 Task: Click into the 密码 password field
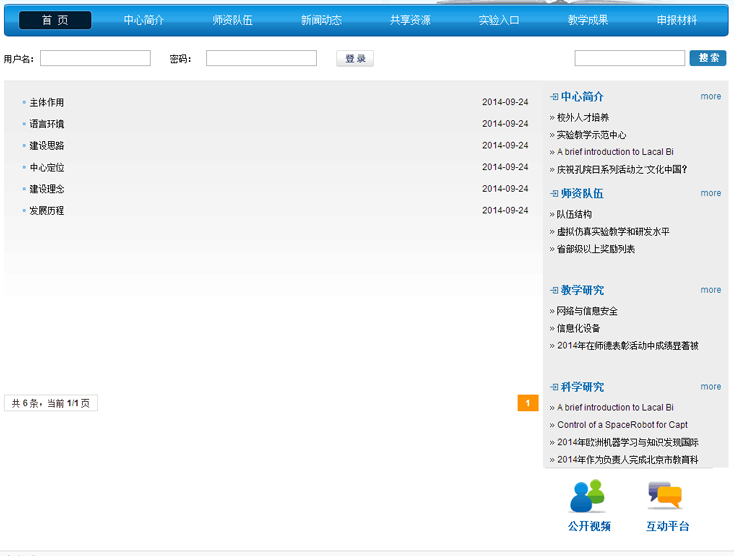click(x=261, y=59)
